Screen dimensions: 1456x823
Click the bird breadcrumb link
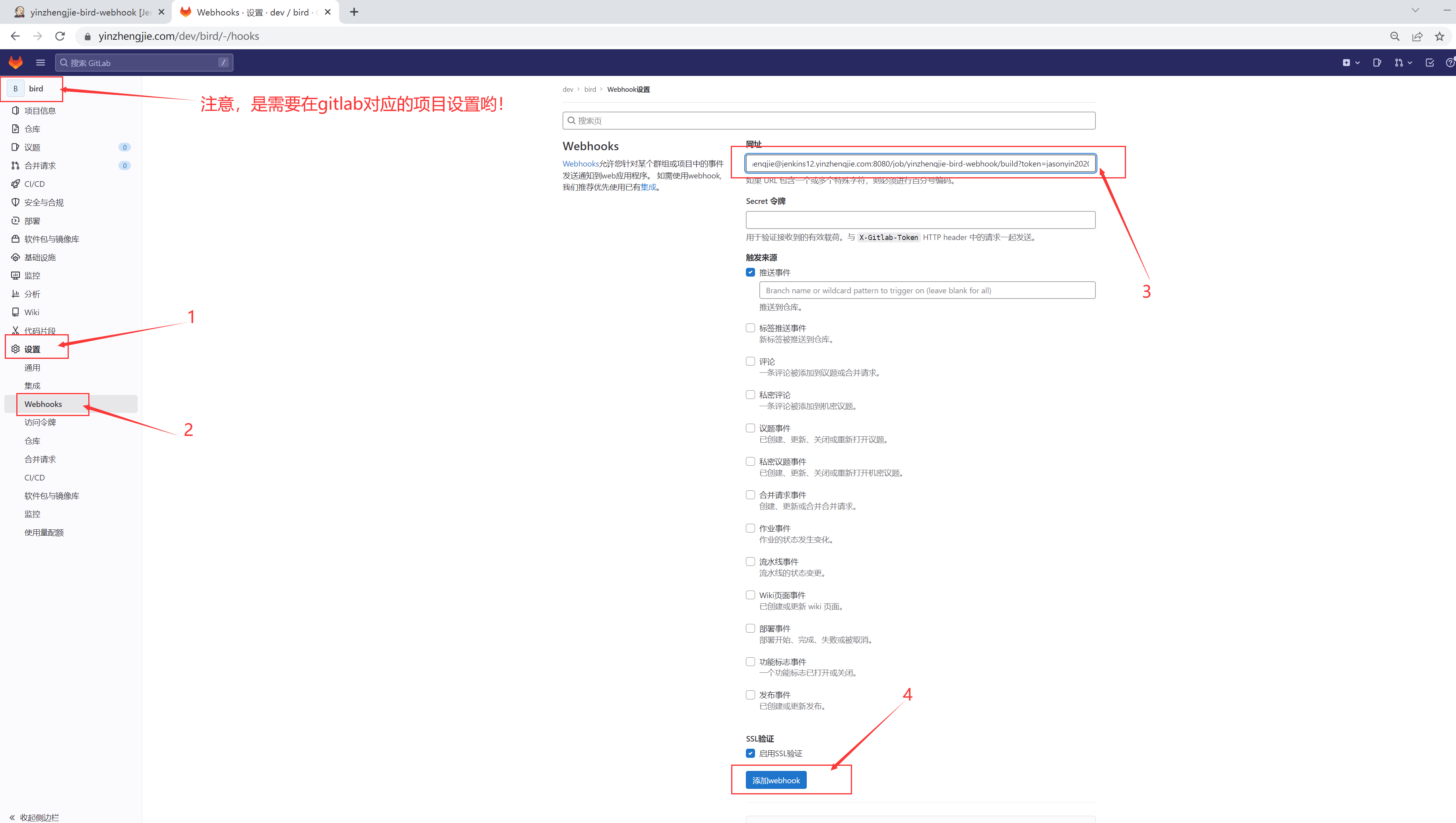(590, 89)
